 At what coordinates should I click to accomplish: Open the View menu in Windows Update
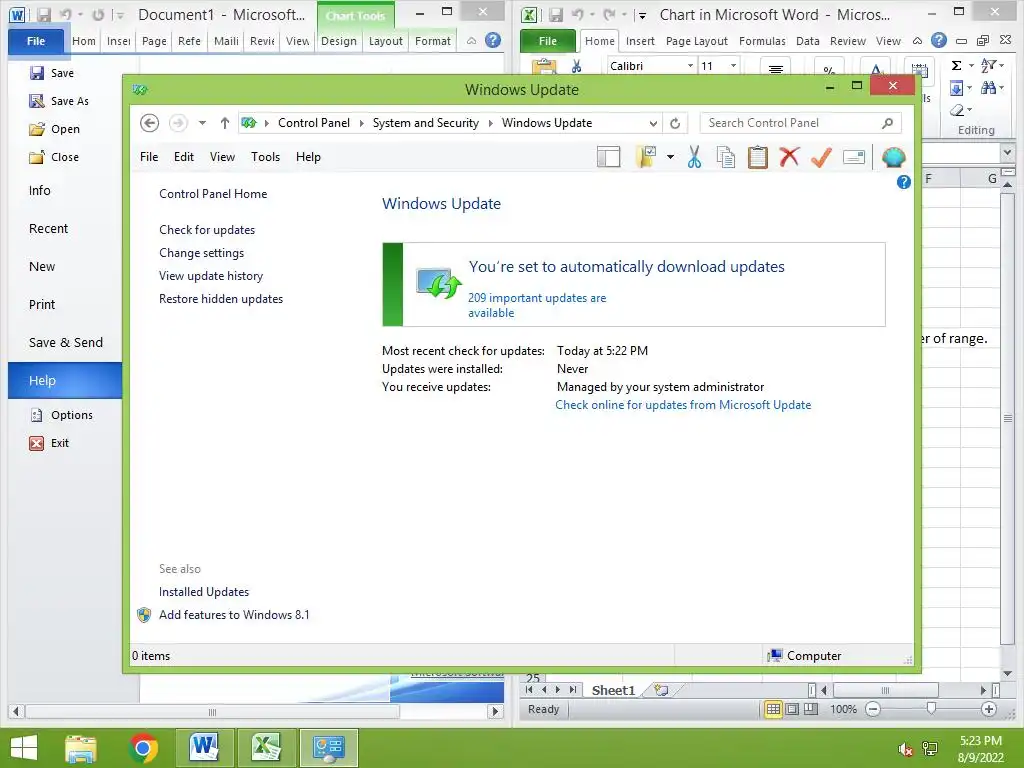click(x=222, y=157)
